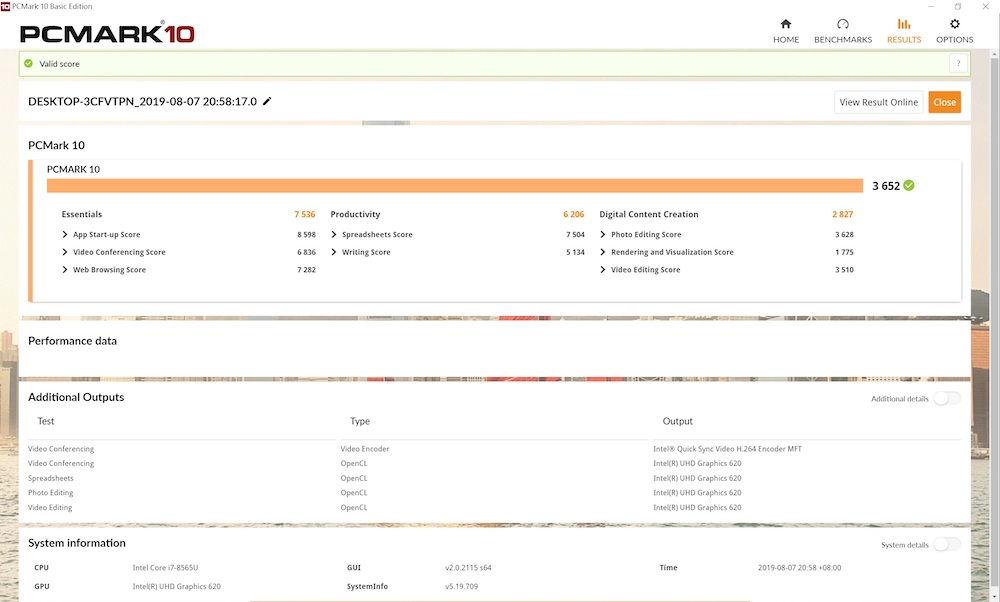Open Options gear icon
1000x602 pixels.
pos(954,24)
